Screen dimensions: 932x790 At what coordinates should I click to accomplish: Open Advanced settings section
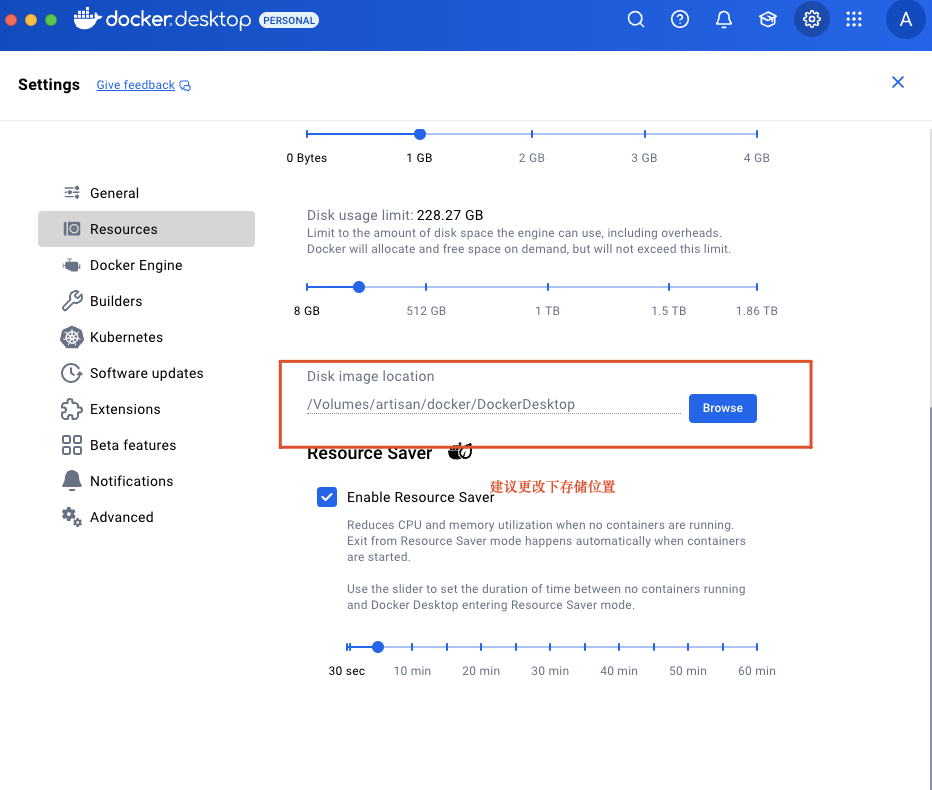click(146, 517)
